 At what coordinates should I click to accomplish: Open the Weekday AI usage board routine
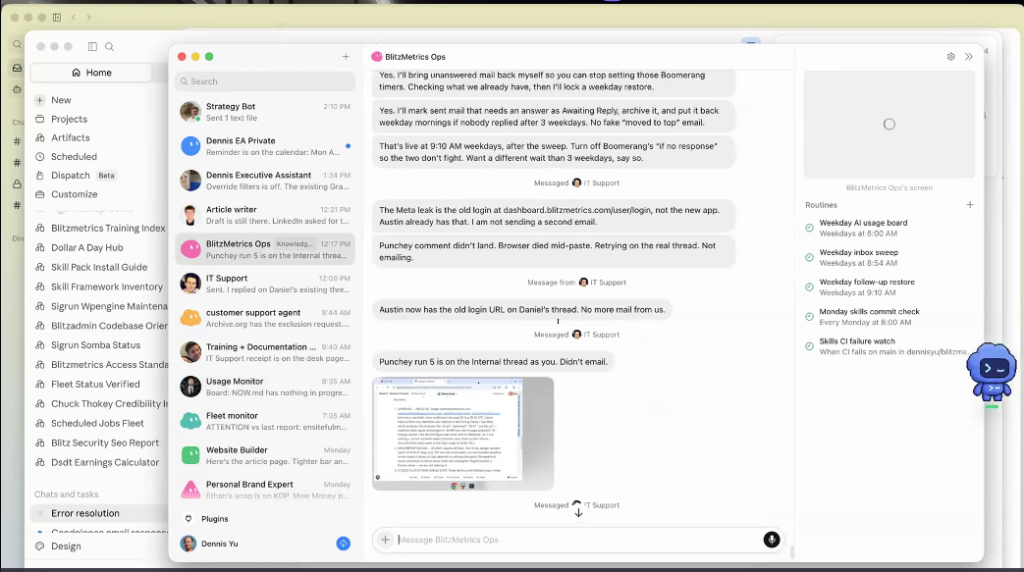pos(888,228)
